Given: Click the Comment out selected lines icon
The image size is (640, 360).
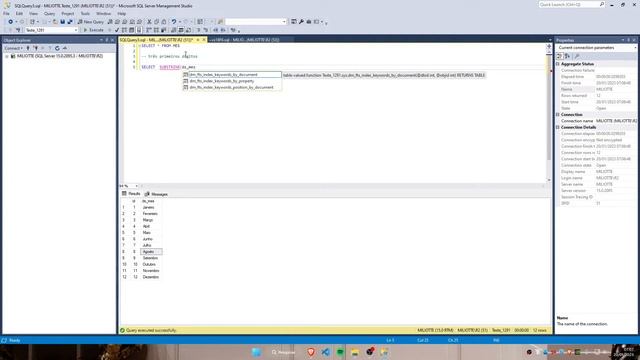Looking at the screenshot, I should 199,30.
